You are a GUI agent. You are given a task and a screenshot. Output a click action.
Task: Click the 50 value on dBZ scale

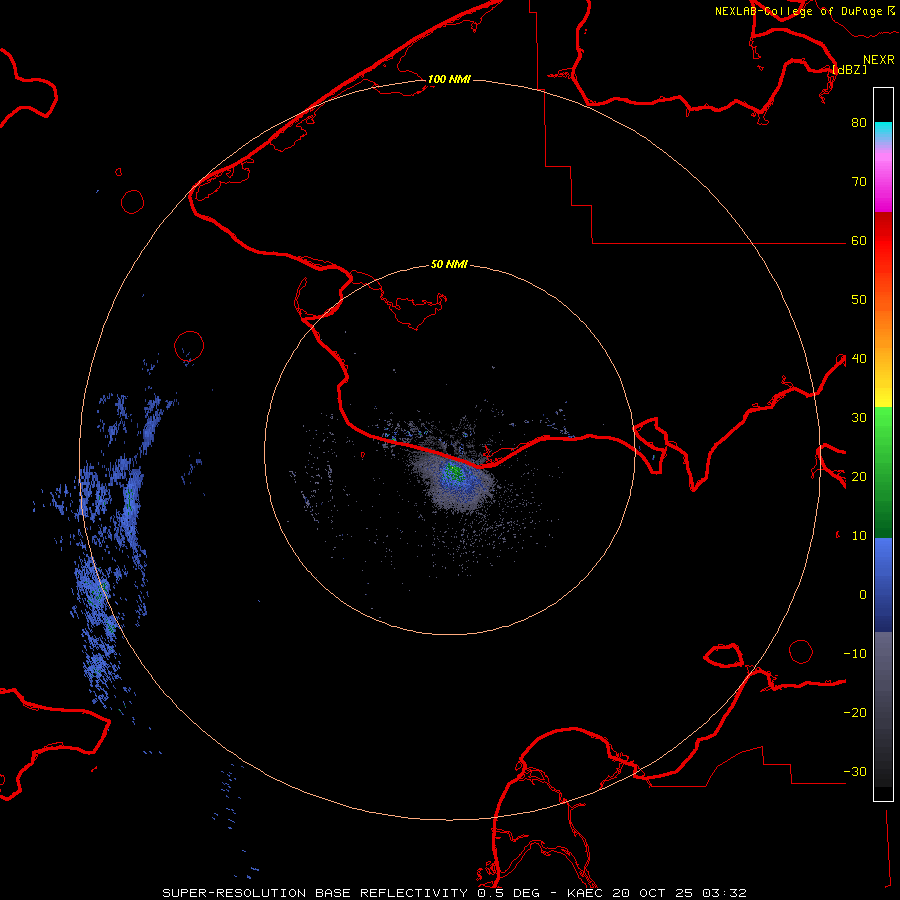(859, 300)
